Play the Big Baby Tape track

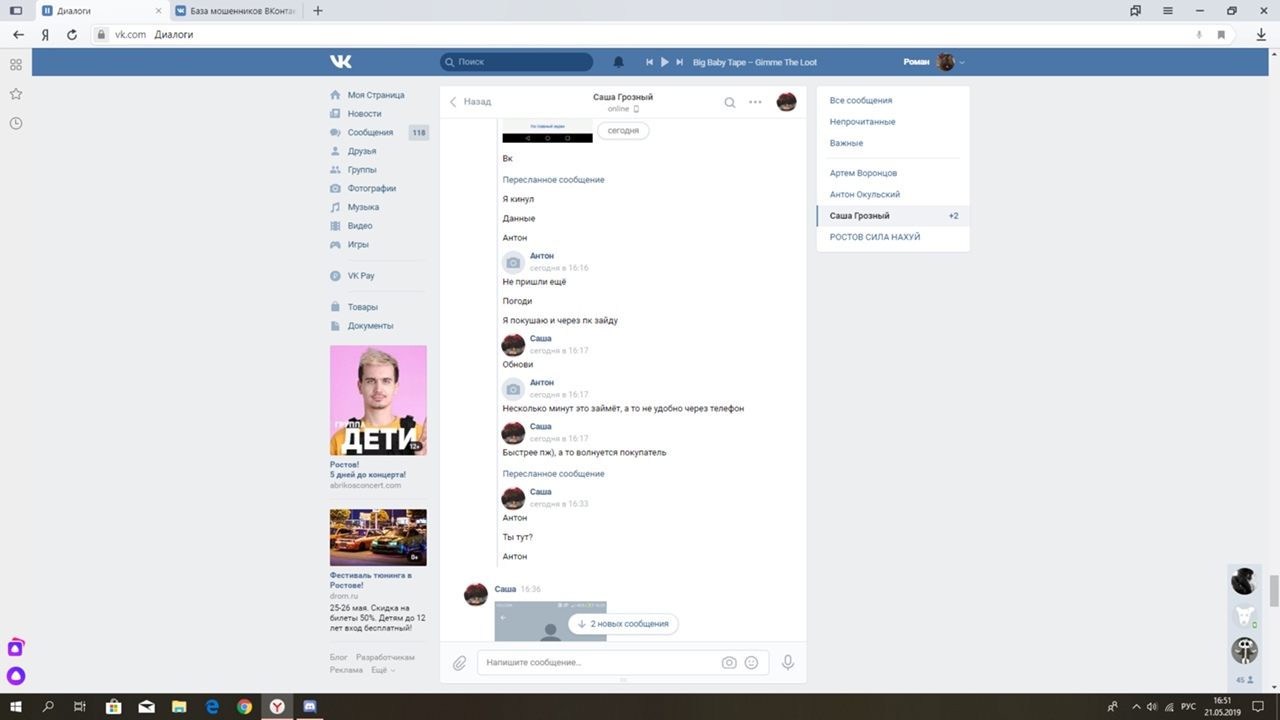click(x=664, y=62)
